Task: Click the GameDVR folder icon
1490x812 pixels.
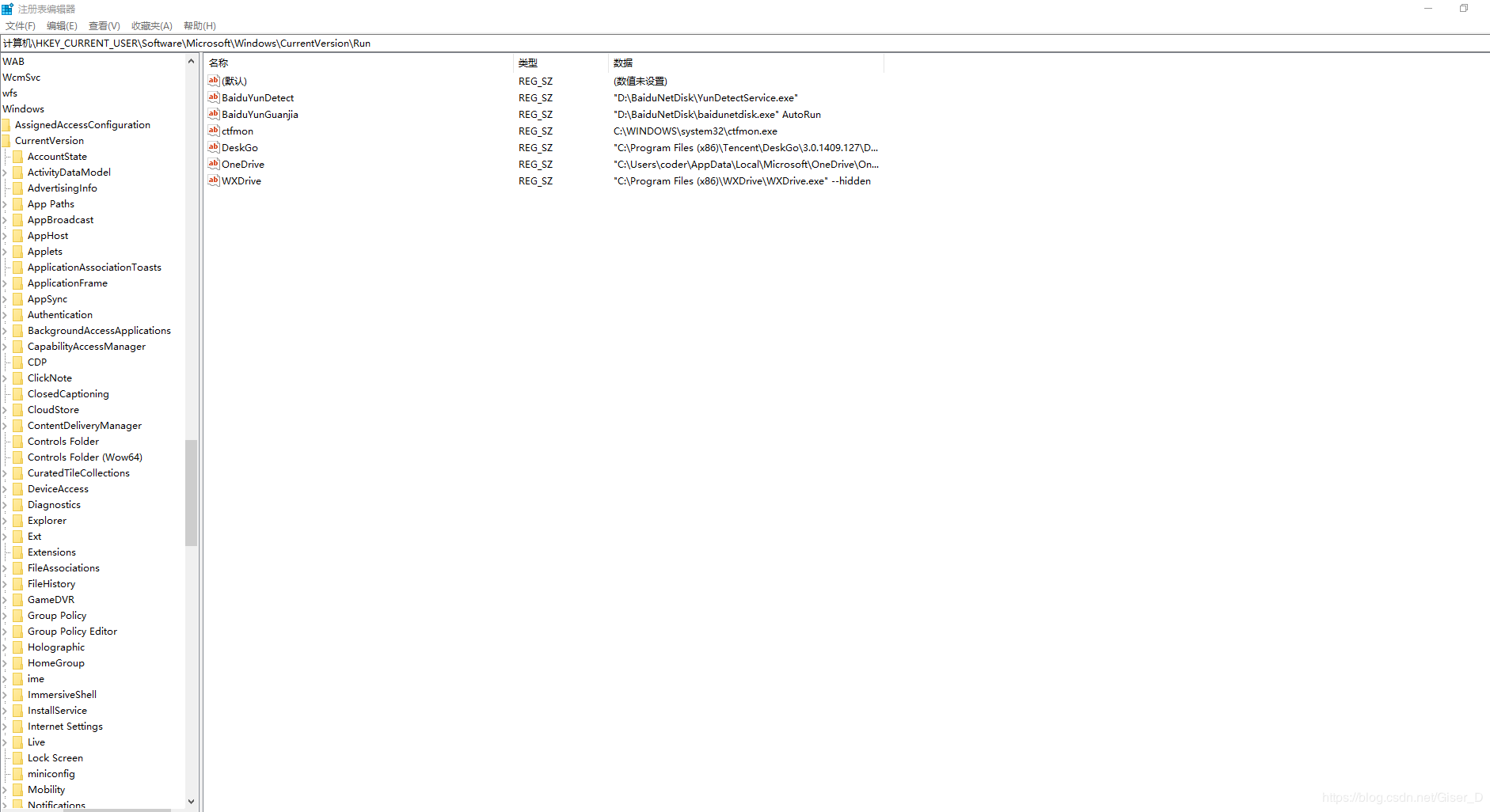Action: tap(18, 600)
